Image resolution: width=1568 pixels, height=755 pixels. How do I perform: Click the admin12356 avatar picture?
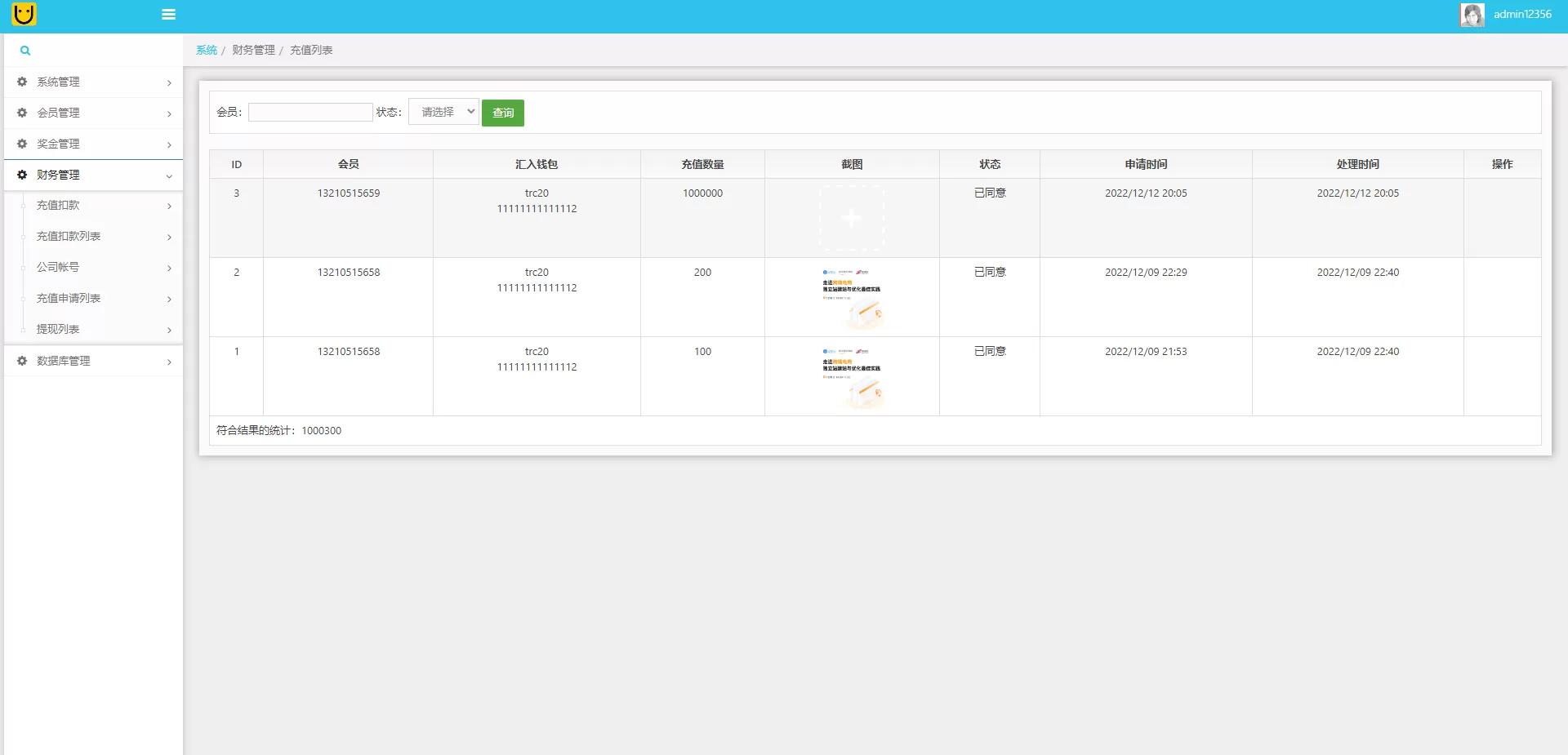tap(1472, 15)
